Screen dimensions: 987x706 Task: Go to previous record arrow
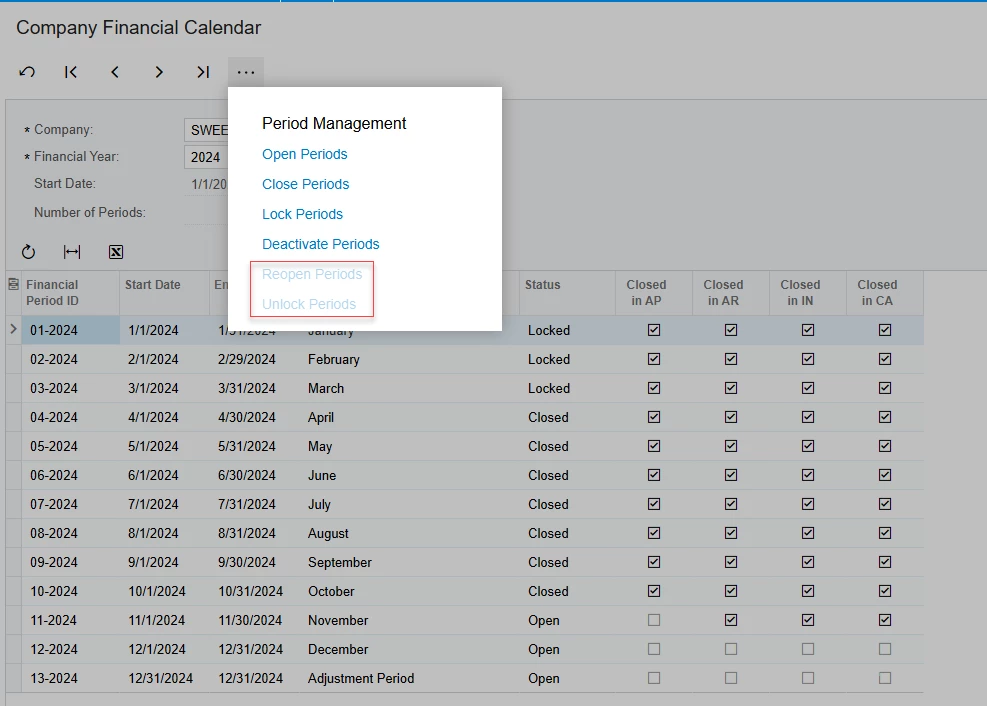(x=115, y=72)
